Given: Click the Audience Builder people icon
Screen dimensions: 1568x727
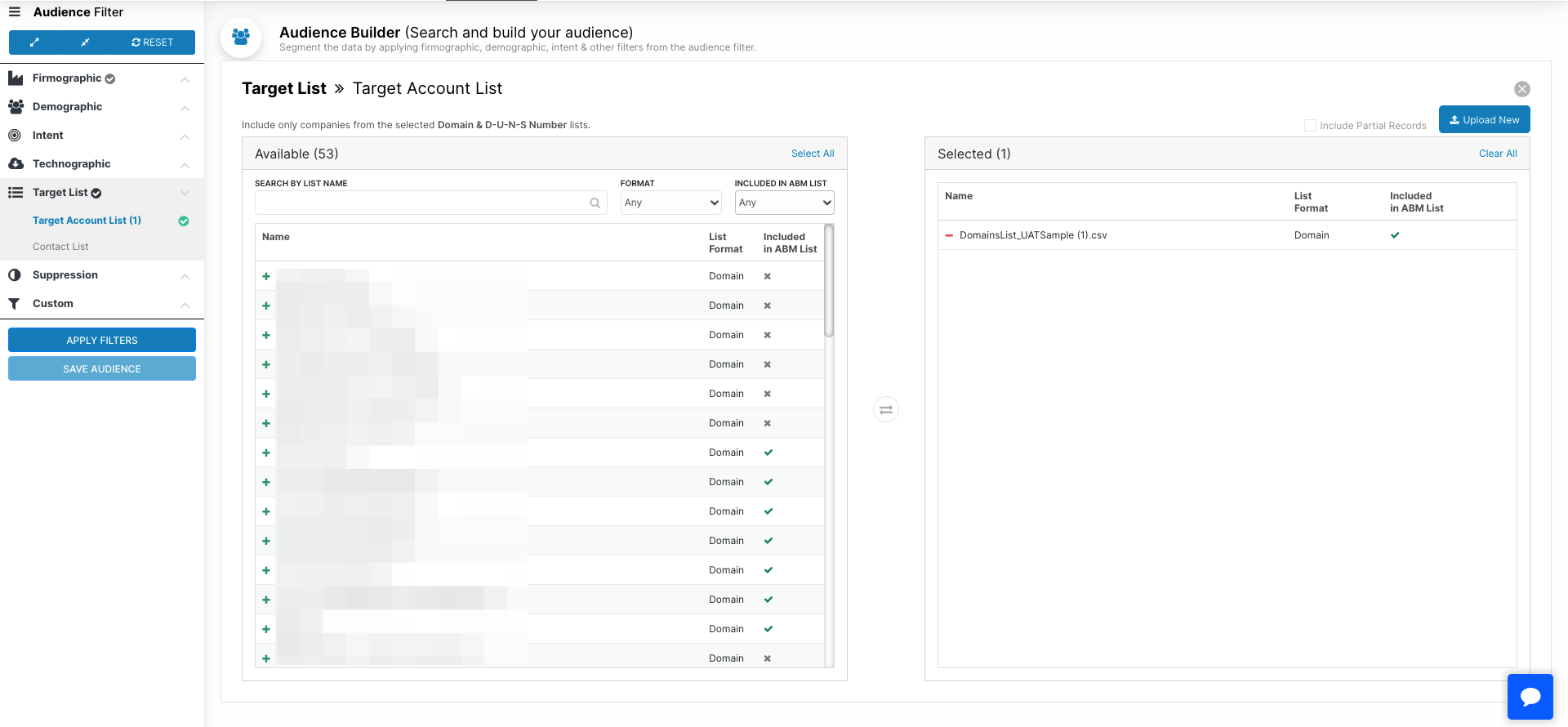Looking at the screenshot, I should [241, 37].
